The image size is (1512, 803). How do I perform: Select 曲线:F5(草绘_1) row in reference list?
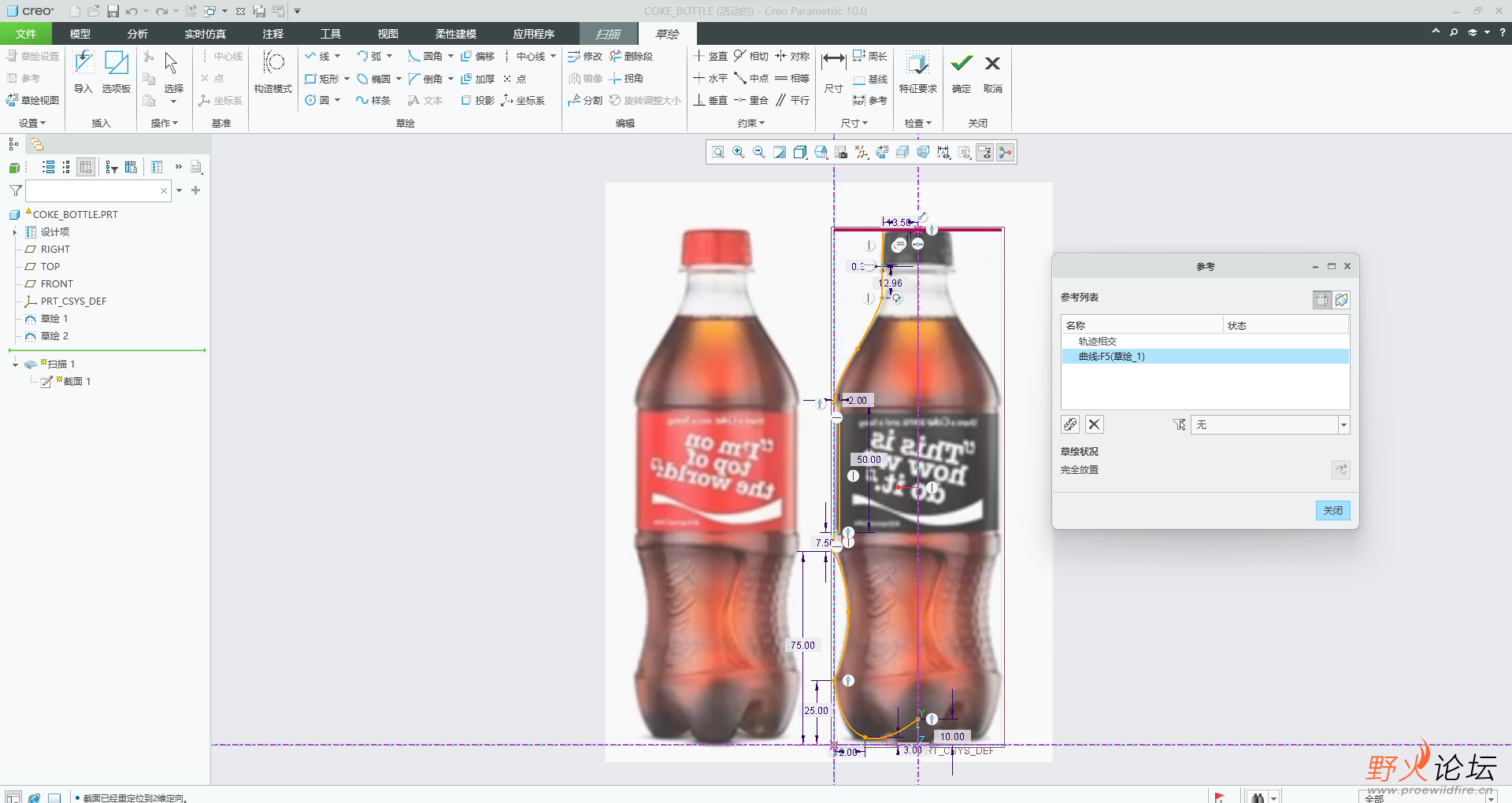(1205, 357)
